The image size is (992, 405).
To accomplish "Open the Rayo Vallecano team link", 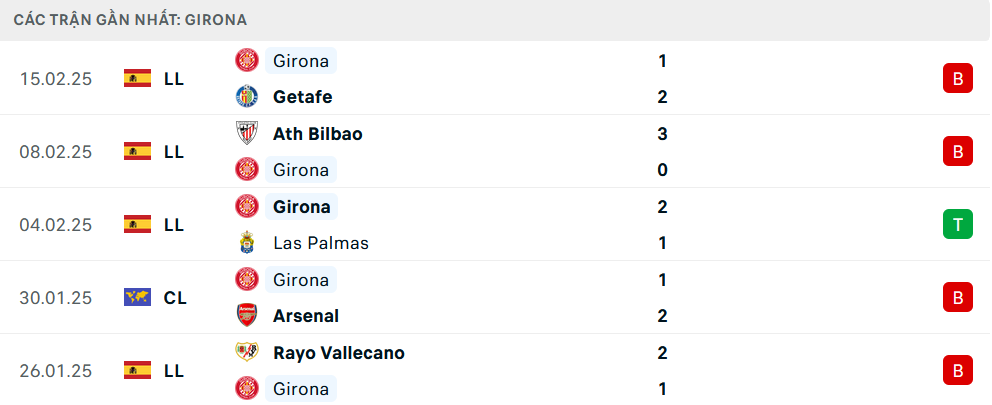I will click(338, 353).
